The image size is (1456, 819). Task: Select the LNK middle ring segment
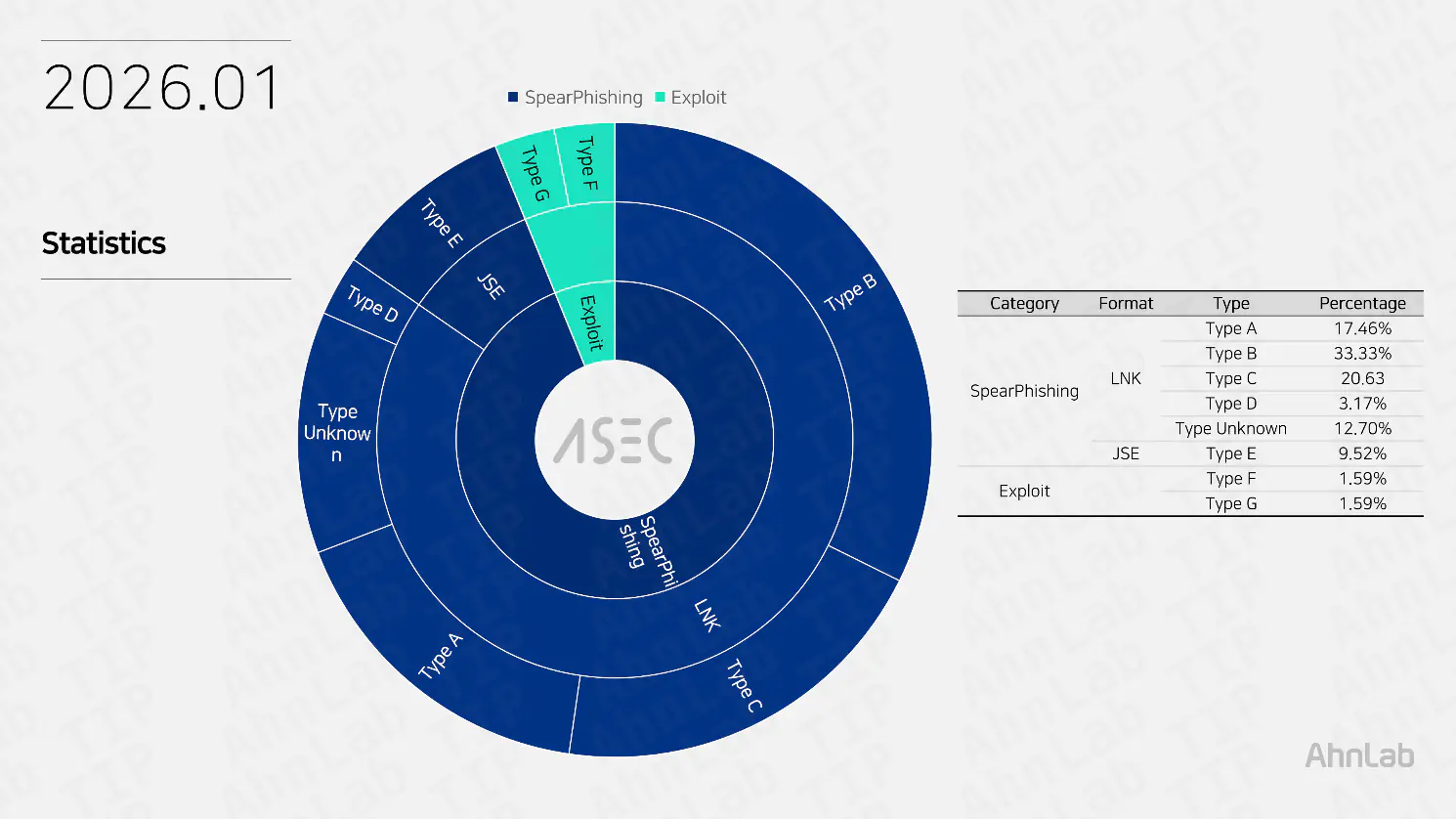(707, 615)
